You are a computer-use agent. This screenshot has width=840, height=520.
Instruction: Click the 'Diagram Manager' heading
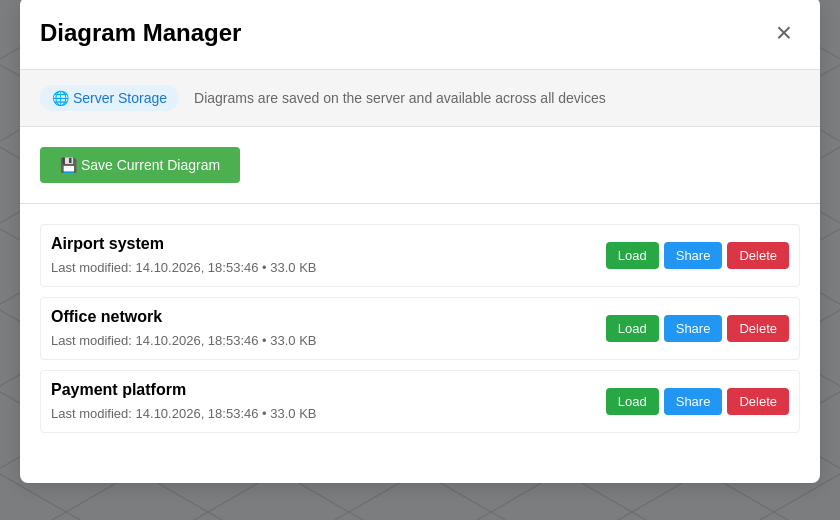[x=140, y=33]
